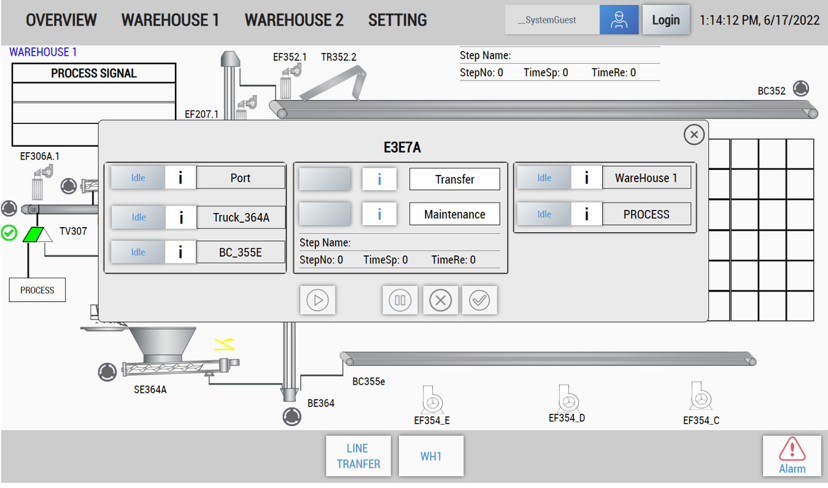Switch to the OVERVIEW tab
Viewport: 828px width, 488px height.
pyautogui.click(x=61, y=20)
